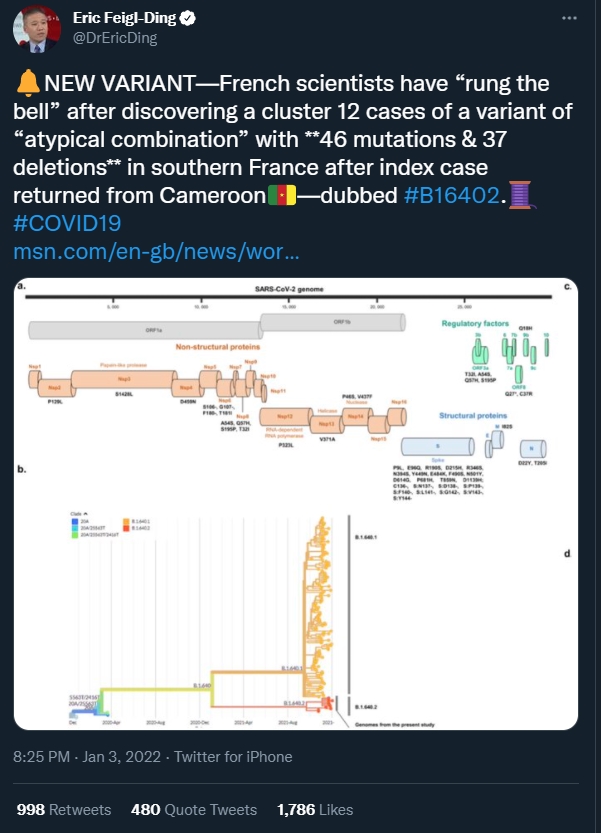Image resolution: width=601 pixels, height=833 pixels.
Task: Click the blue Spike protein cylinder
Action: [435, 447]
